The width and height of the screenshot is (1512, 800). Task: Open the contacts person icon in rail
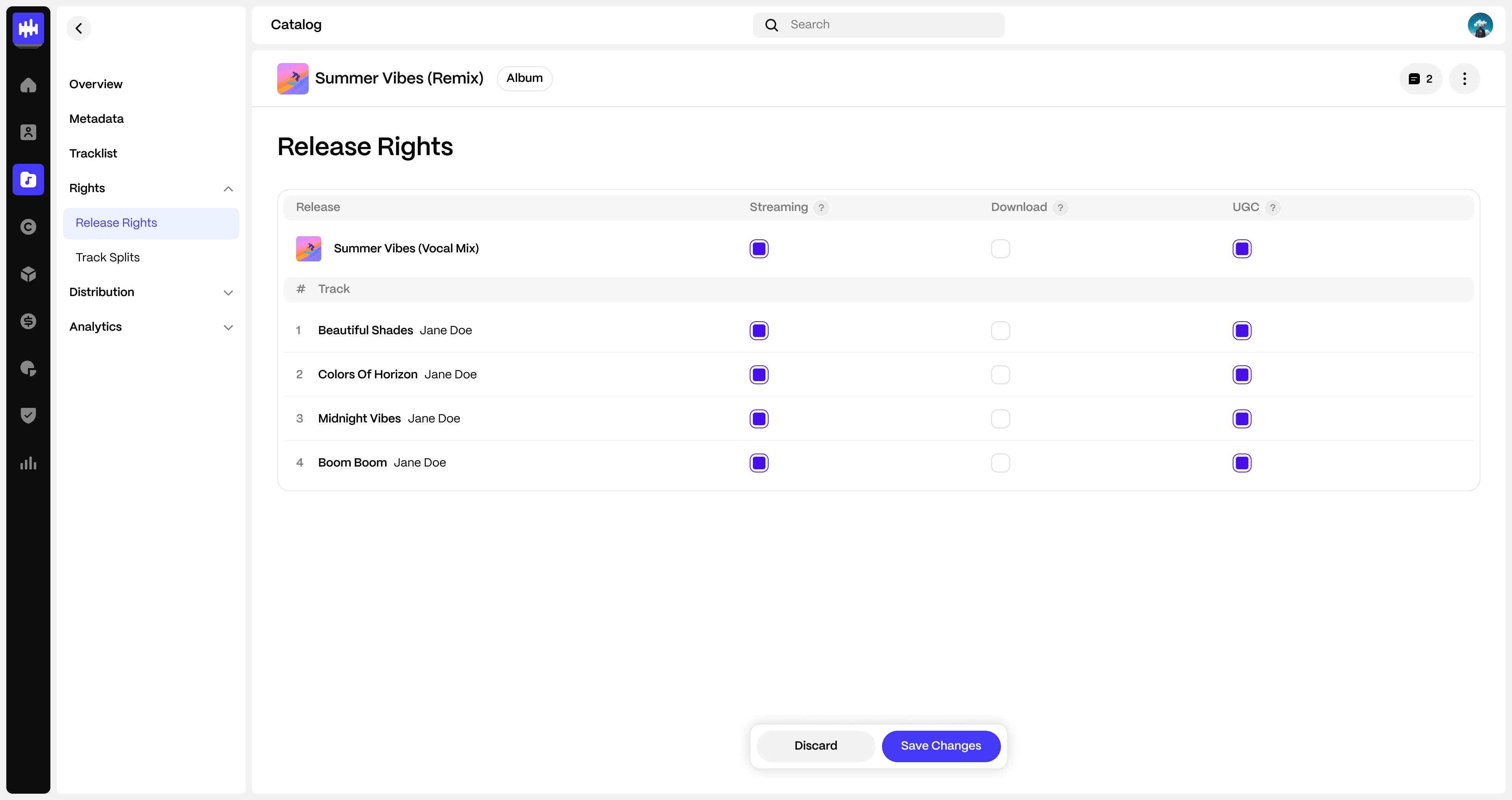[x=28, y=132]
